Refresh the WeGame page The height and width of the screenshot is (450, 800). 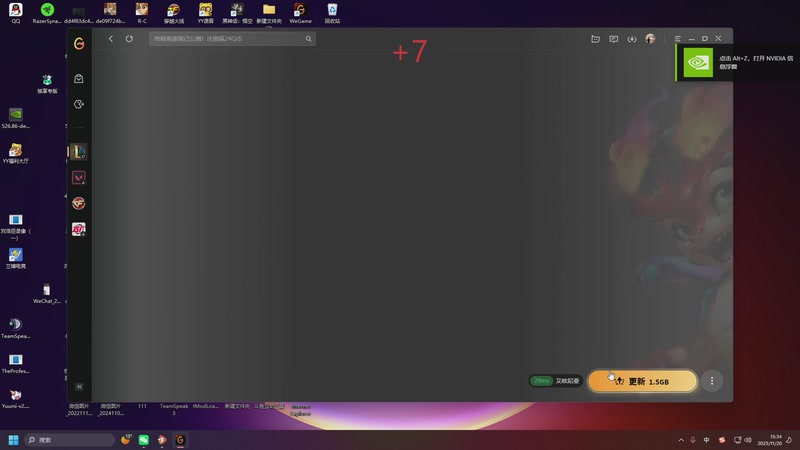pyautogui.click(x=129, y=39)
